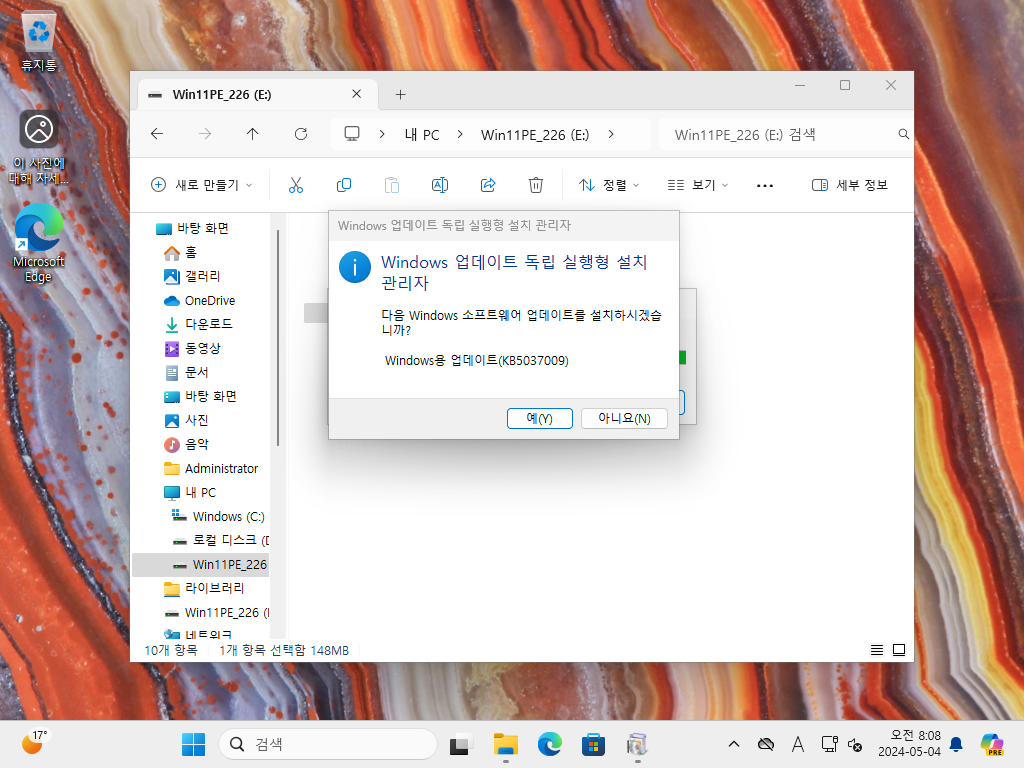The width and height of the screenshot is (1024, 768).
Task: Click the Refresh icon
Action: tap(301, 135)
